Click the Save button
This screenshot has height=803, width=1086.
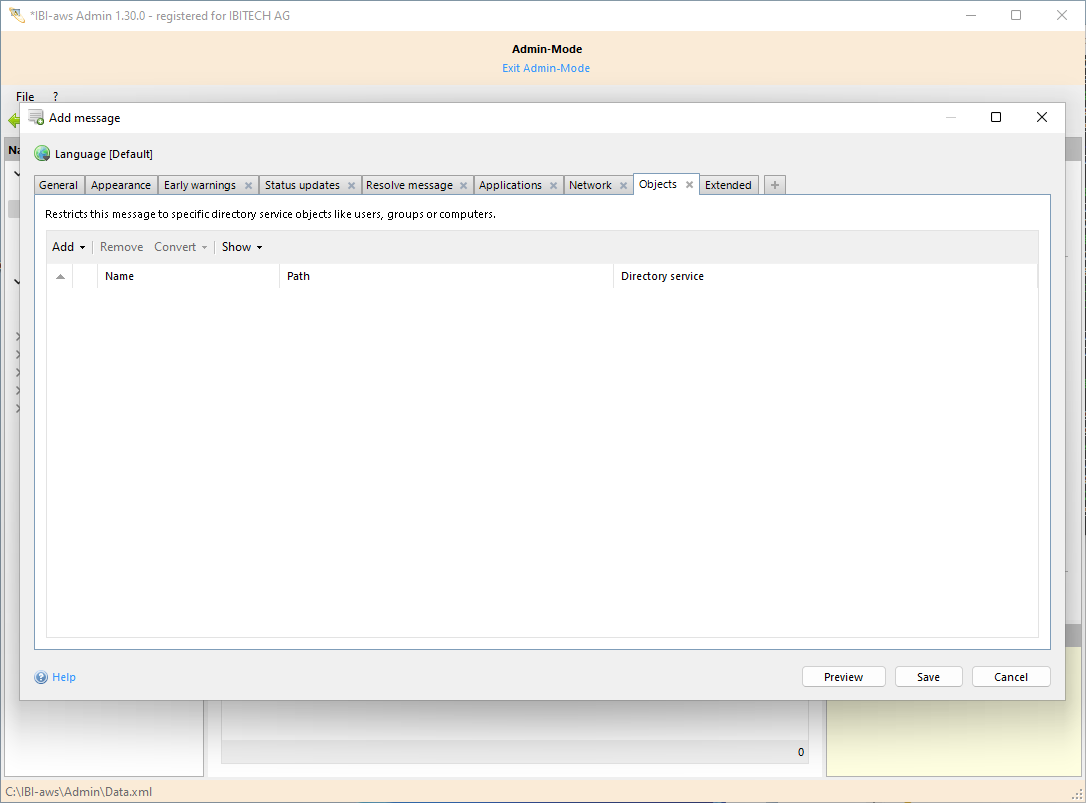click(x=928, y=677)
